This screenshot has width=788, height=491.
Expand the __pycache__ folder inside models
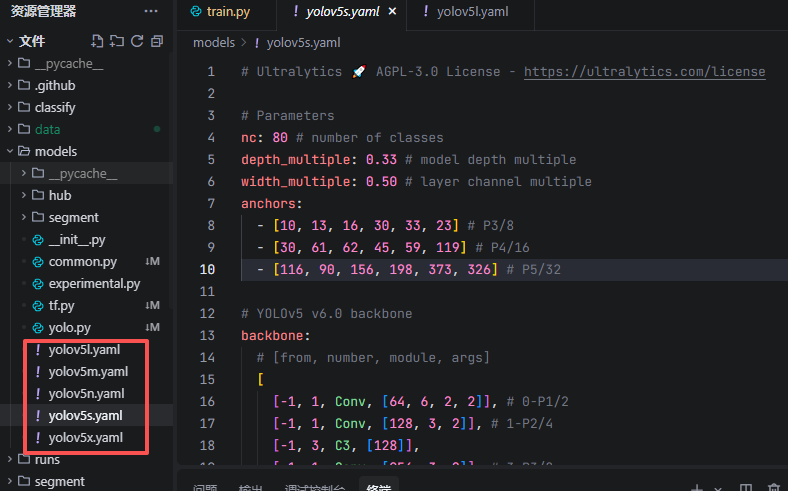pos(83,173)
